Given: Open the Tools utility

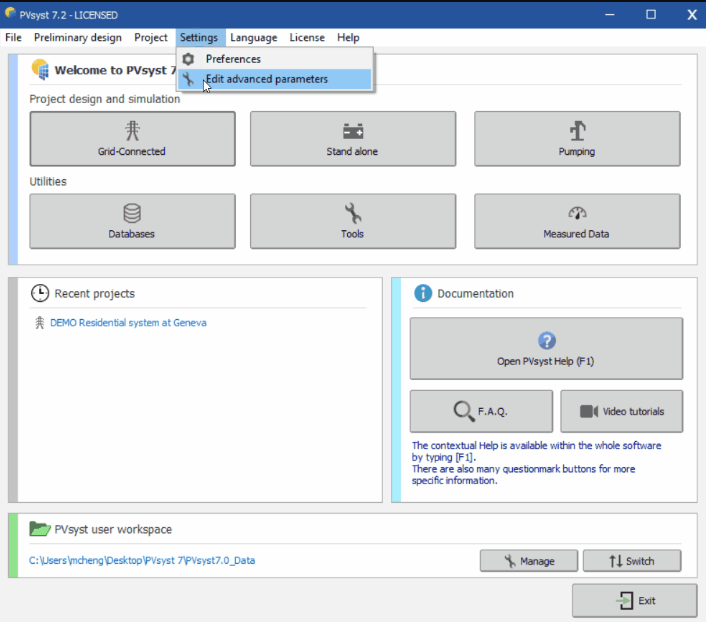Looking at the screenshot, I should (x=353, y=221).
